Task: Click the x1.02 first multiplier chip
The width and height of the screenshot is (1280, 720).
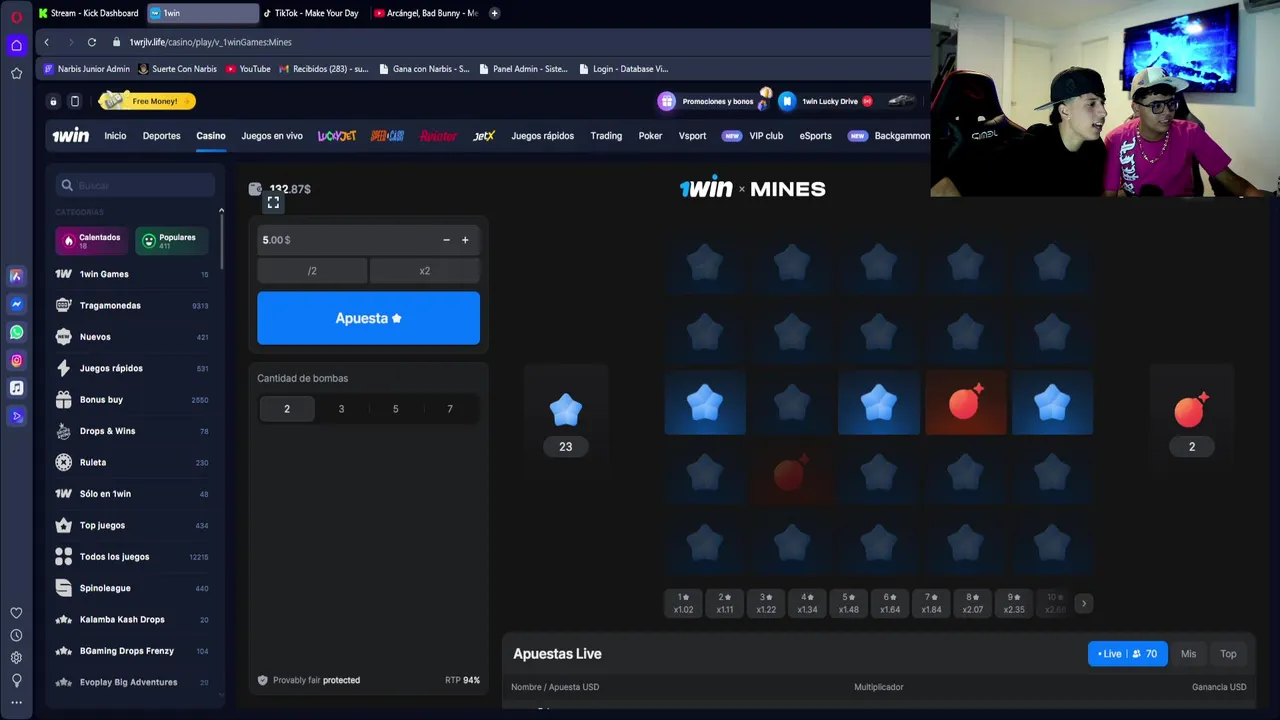Action: [x=683, y=603]
